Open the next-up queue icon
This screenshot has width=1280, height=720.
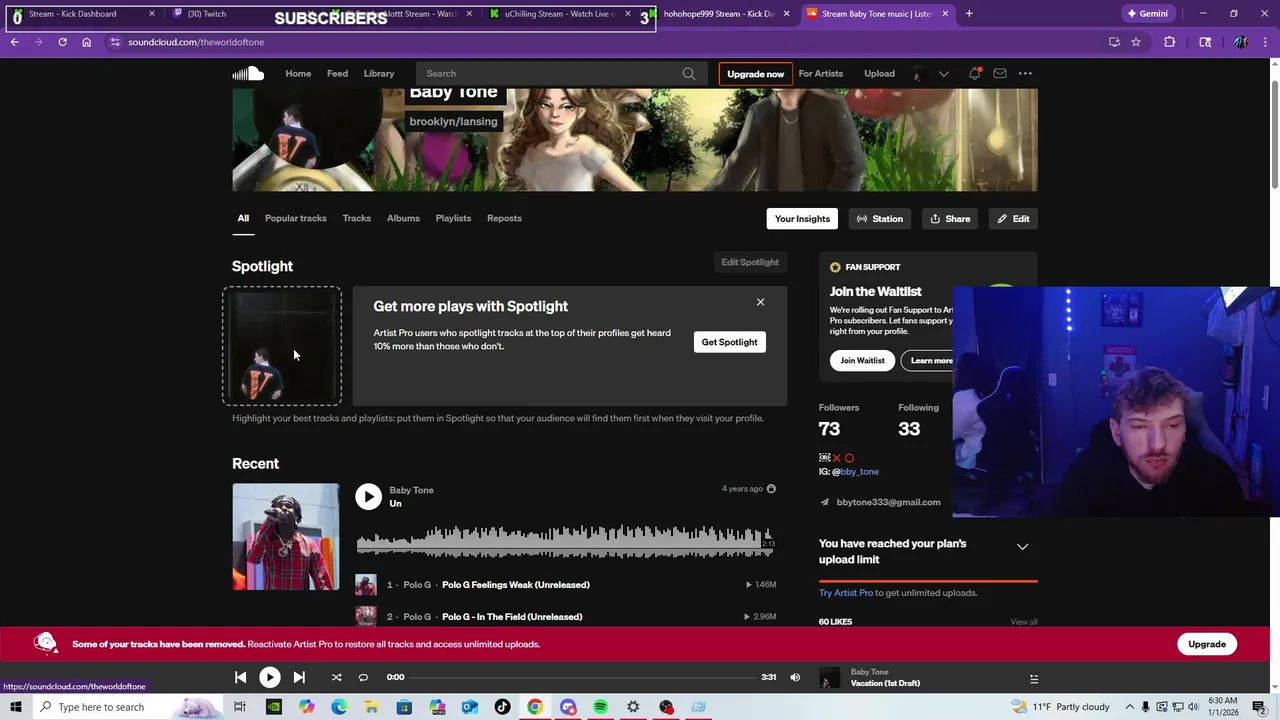click(1034, 678)
